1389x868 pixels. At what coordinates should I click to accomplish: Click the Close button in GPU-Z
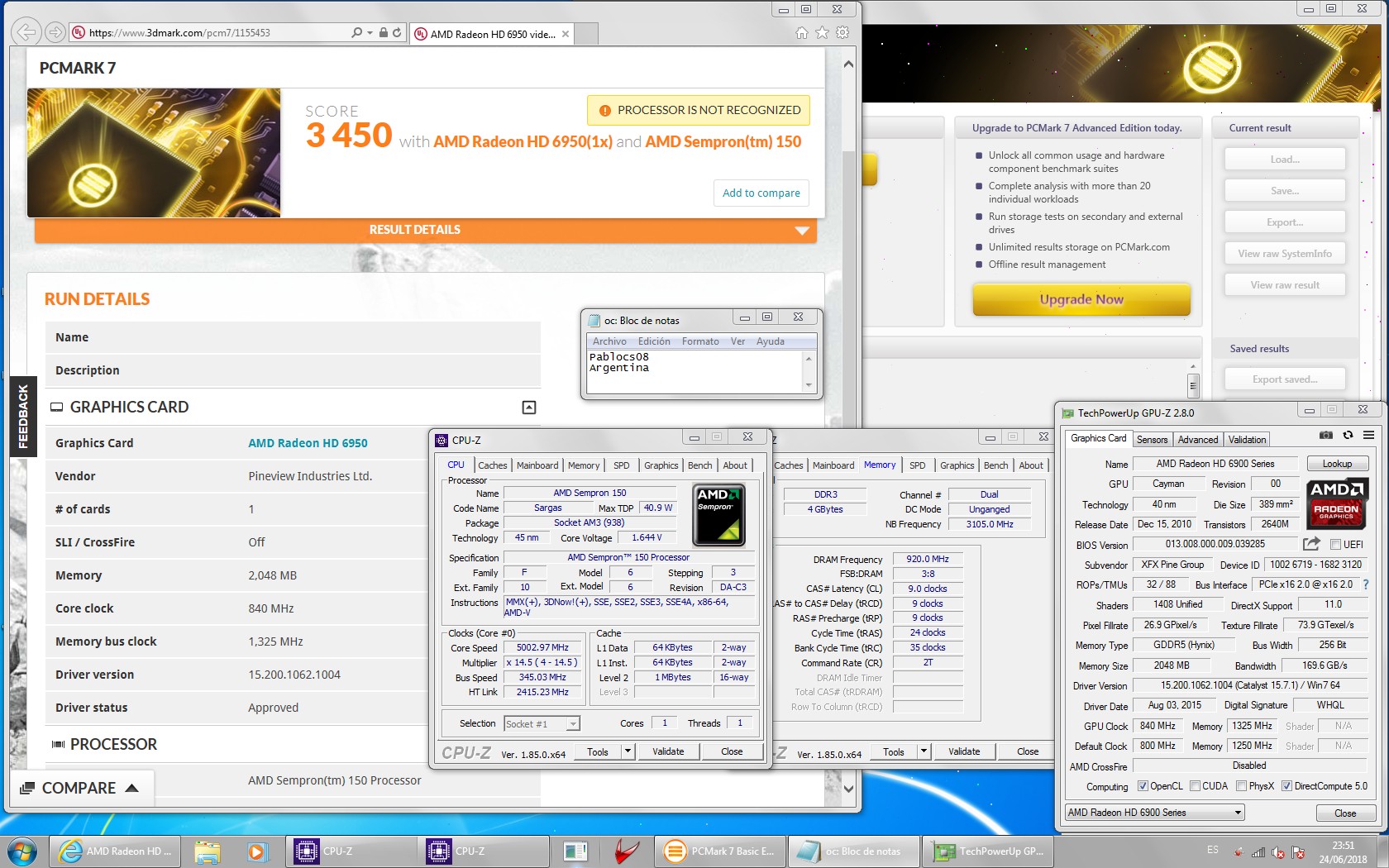tap(1345, 813)
